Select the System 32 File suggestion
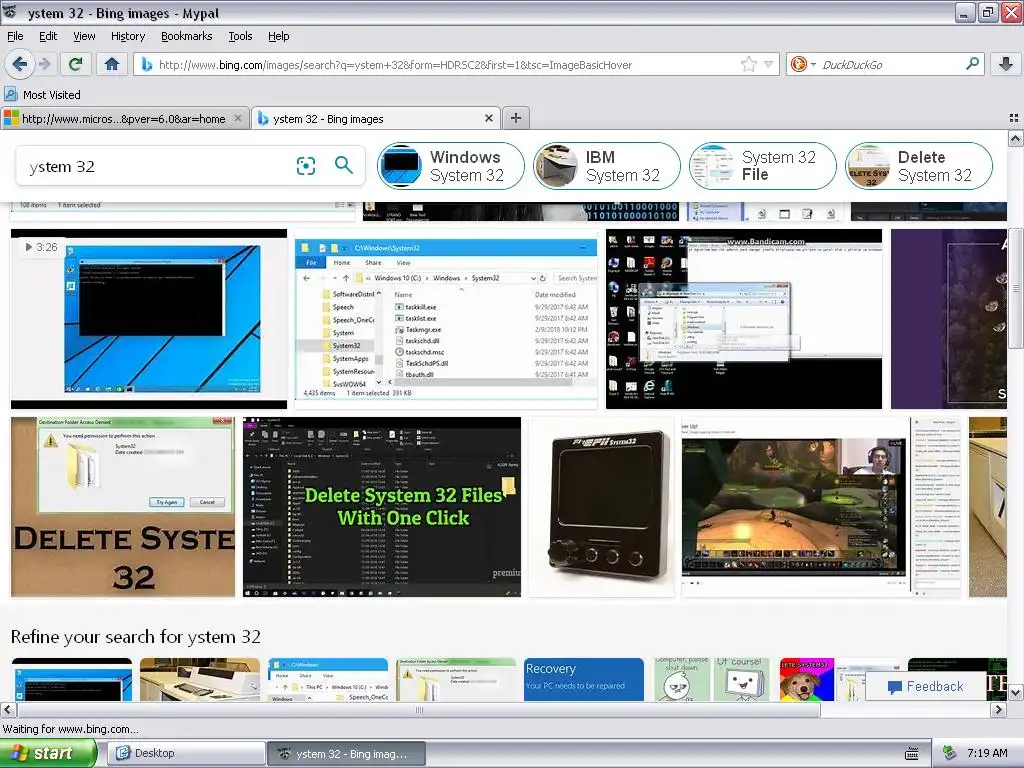1024x768 pixels. [763, 166]
